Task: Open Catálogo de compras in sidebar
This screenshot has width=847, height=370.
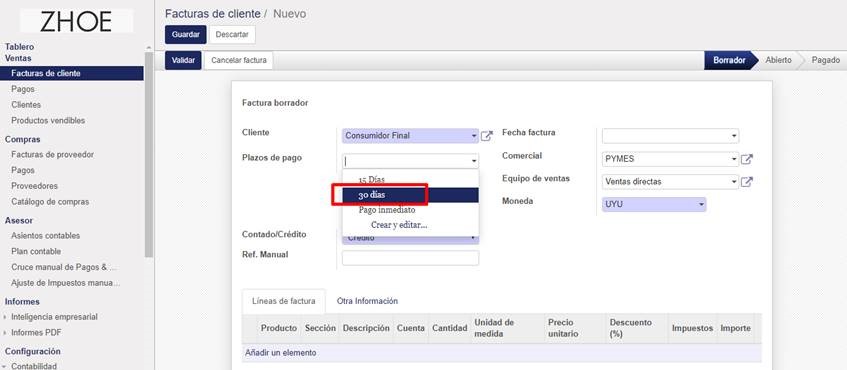Action: pos(50,201)
